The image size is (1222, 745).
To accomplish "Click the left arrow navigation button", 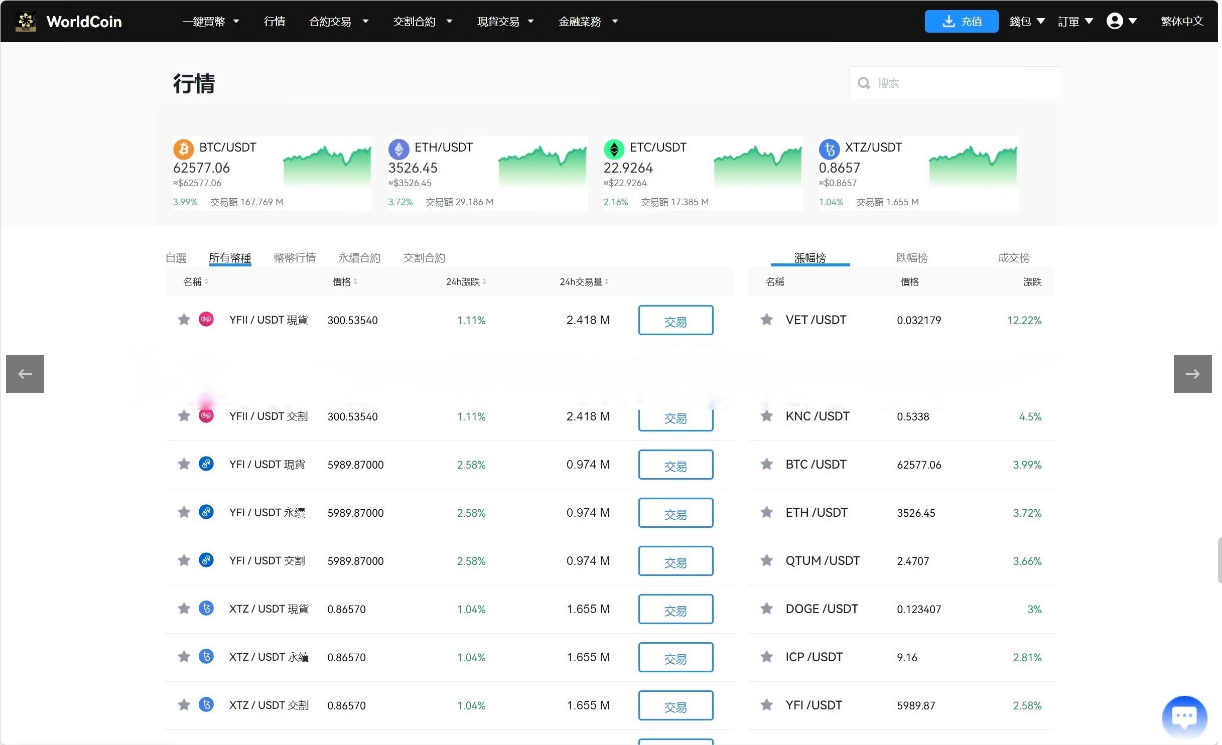I will (x=25, y=374).
